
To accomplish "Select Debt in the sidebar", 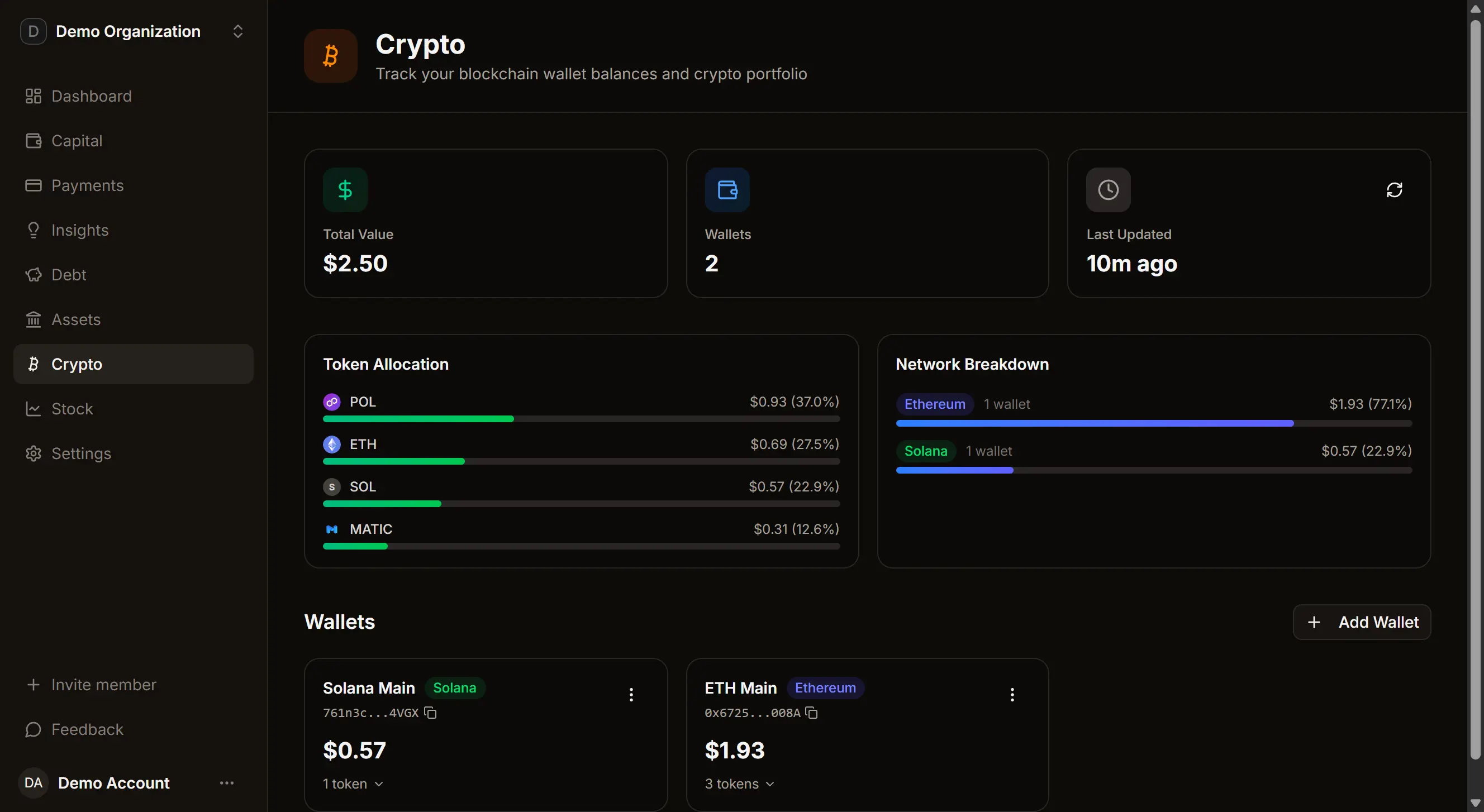I will 133,275.
